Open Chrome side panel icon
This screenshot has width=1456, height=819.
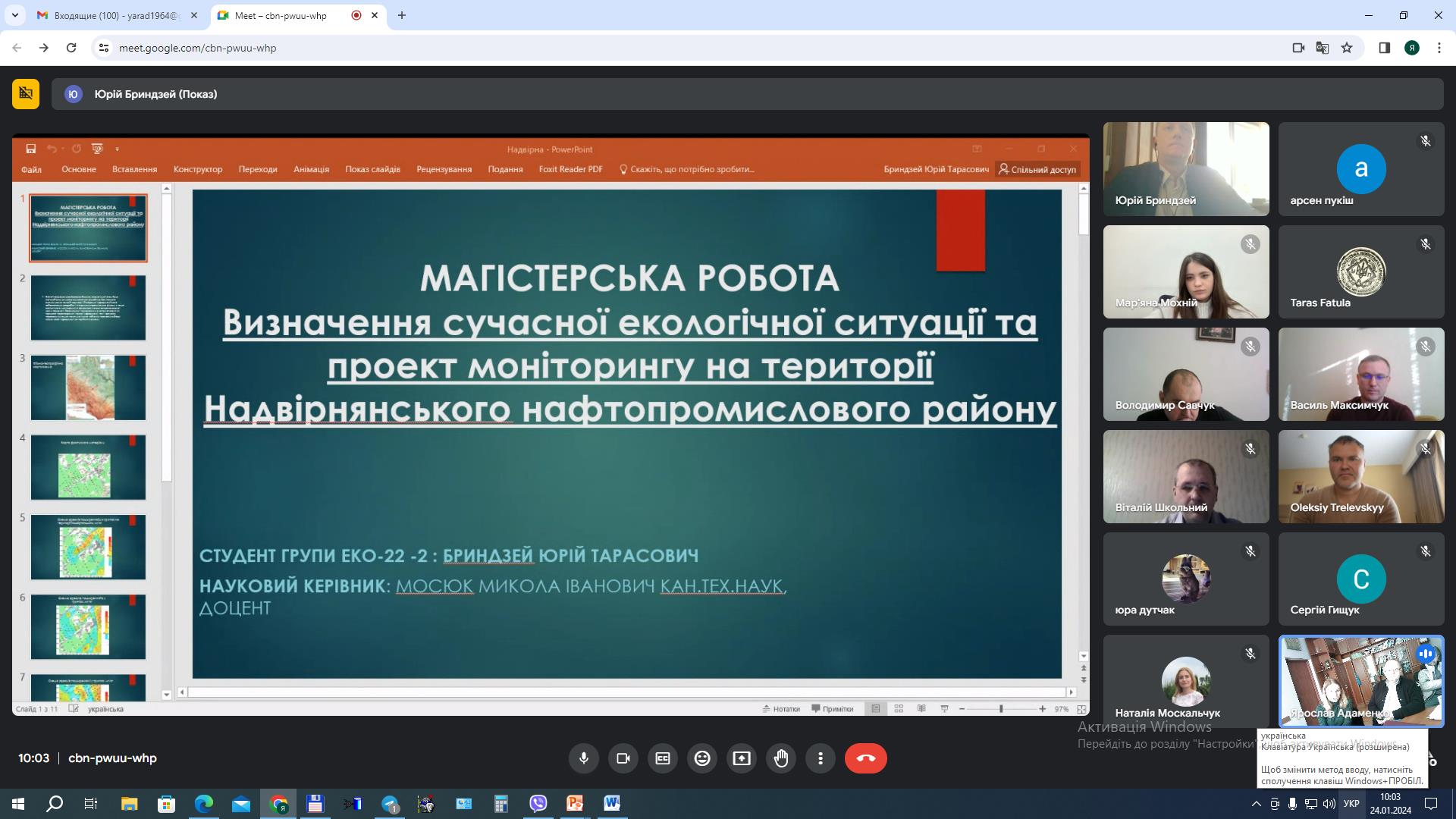tap(1384, 48)
